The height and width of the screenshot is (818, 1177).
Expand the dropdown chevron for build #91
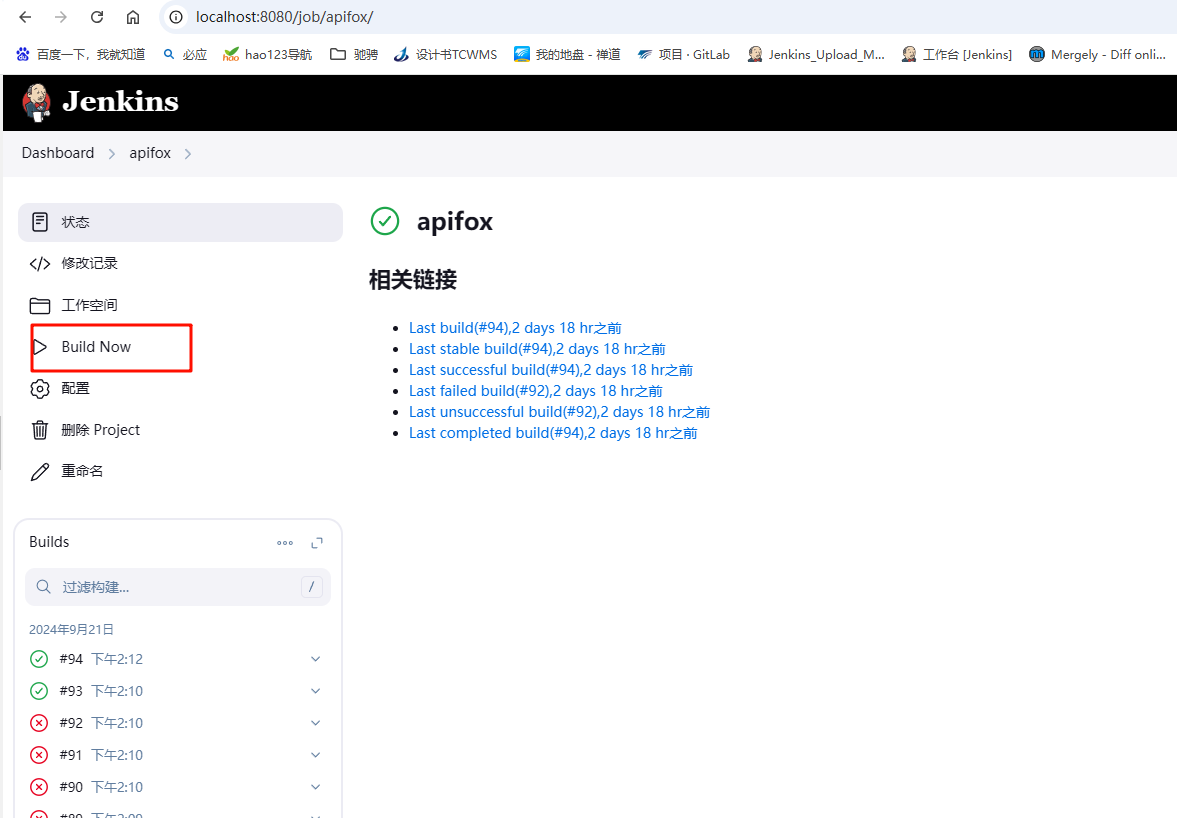tap(315, 755)
